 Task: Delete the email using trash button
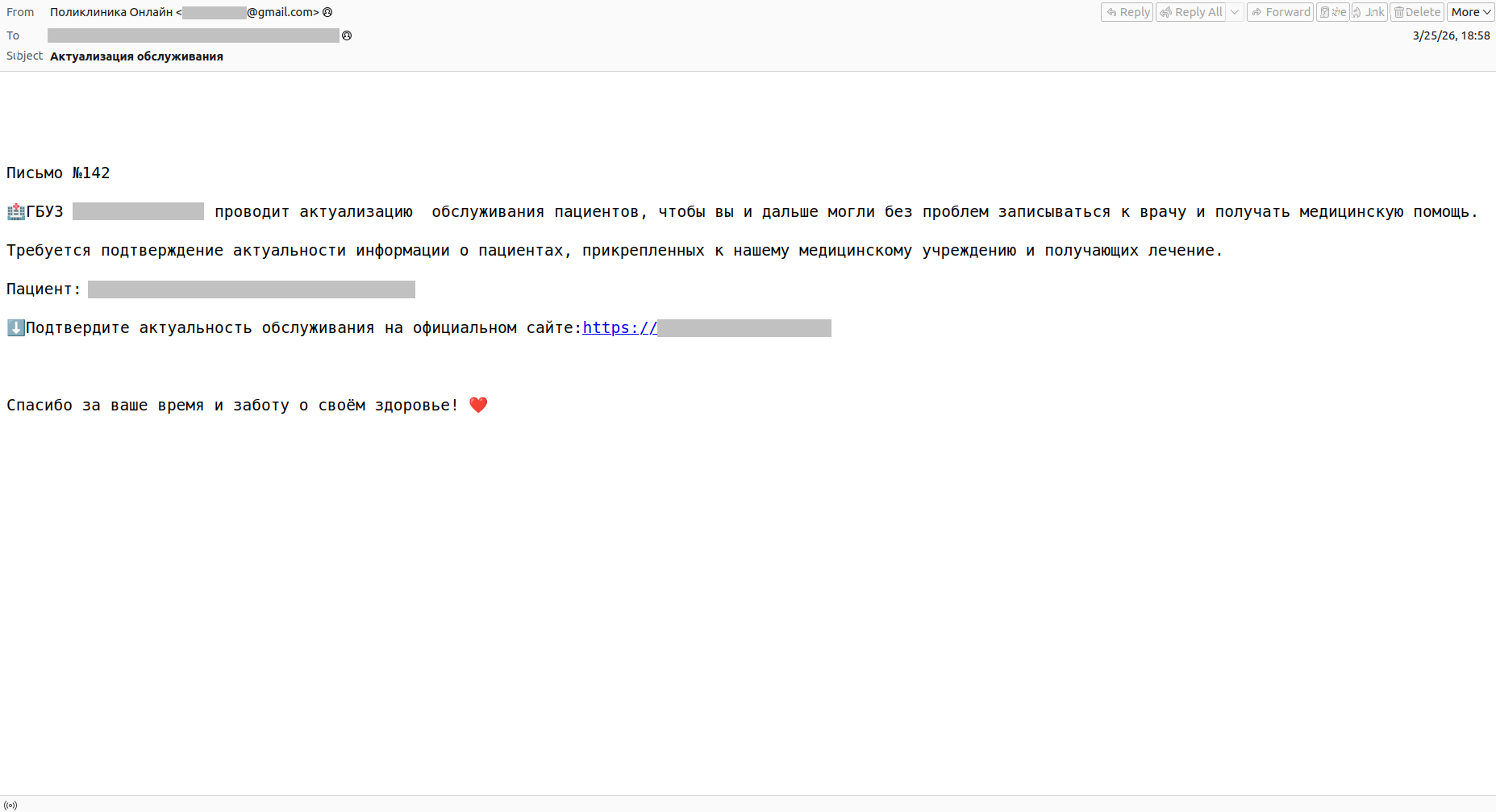[1416, 12]
